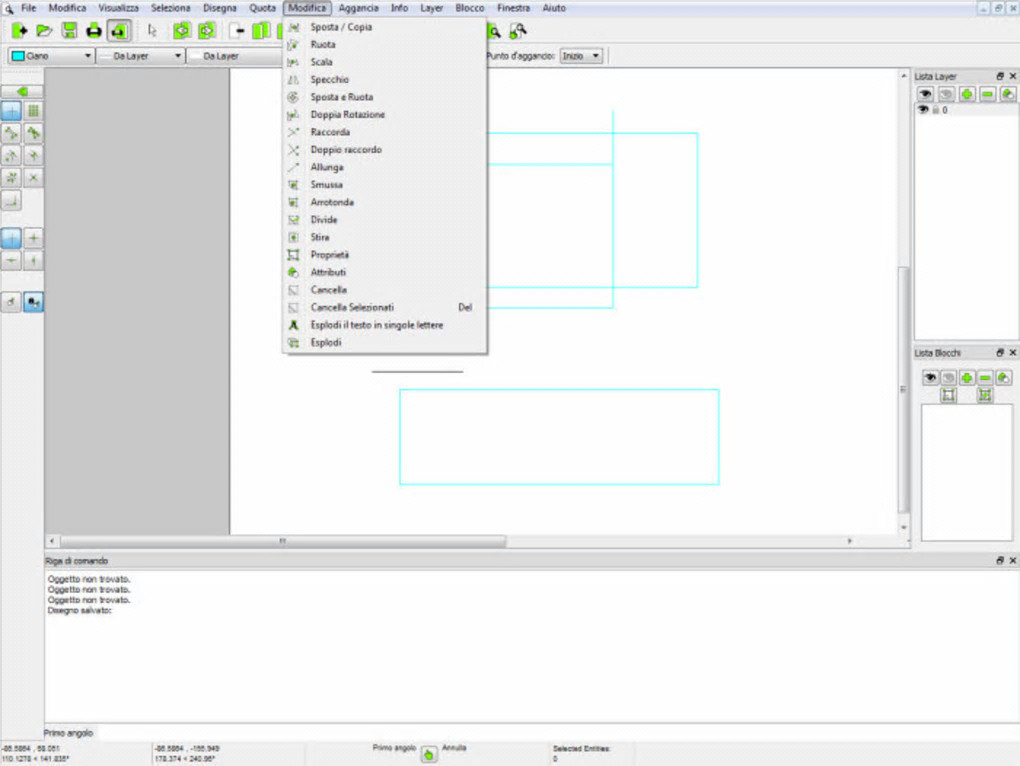Image resolution: width=1020 pixels, height=766 pixels.
Task: Toggle visibility eye of layer 0
Action: [x=922, y=110]
